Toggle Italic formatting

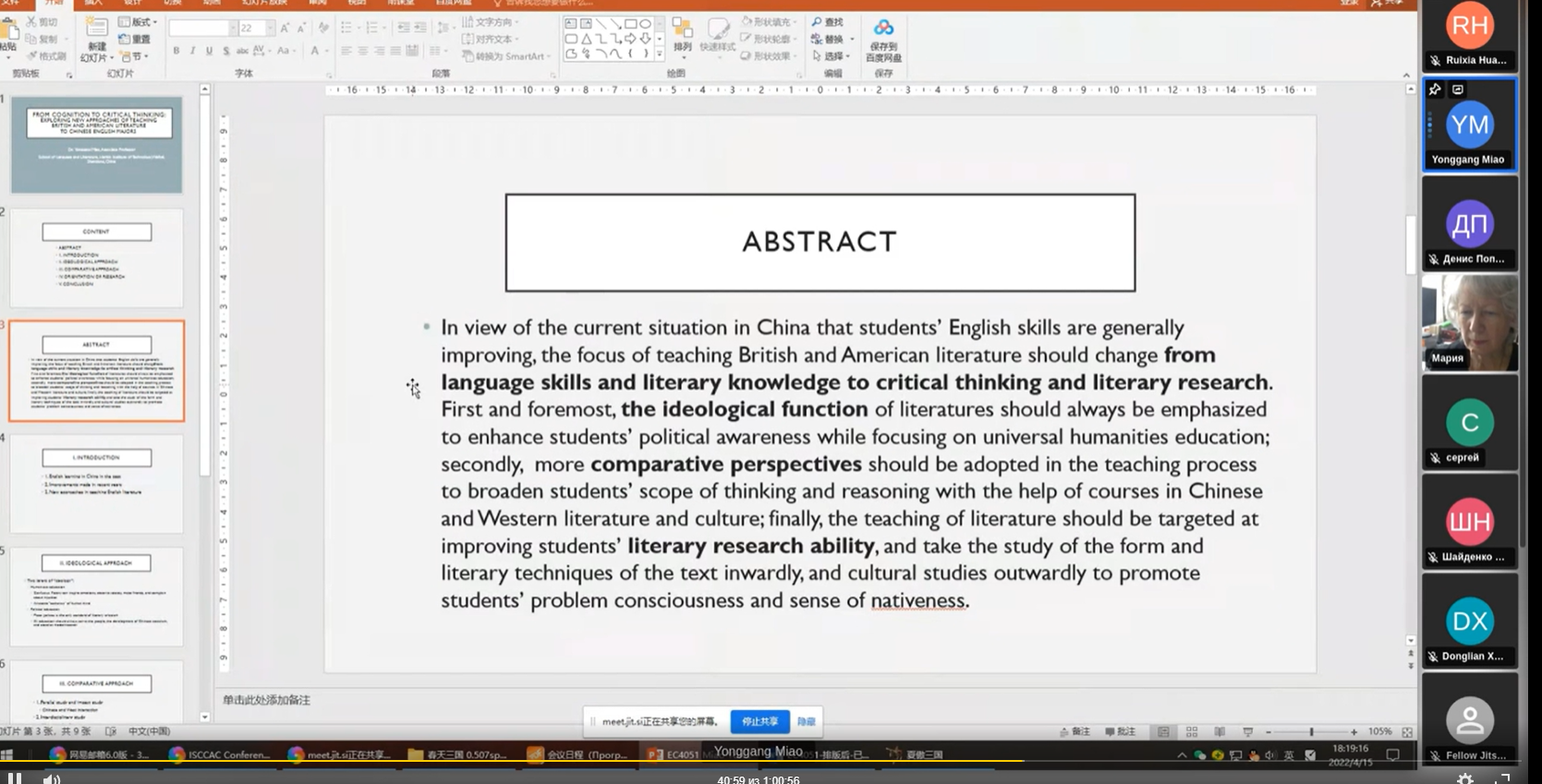tap(192, 51)
